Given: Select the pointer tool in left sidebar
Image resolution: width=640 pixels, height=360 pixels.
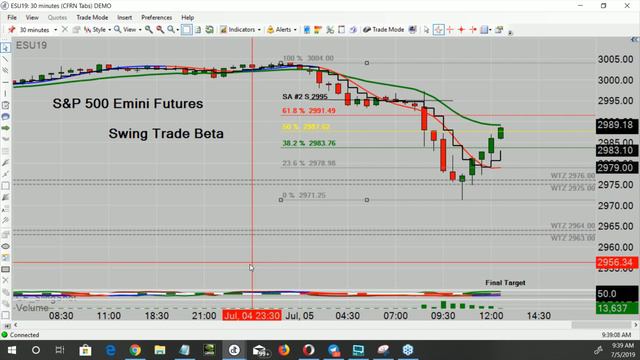Looking at the screenshot, I should [5, 48].
